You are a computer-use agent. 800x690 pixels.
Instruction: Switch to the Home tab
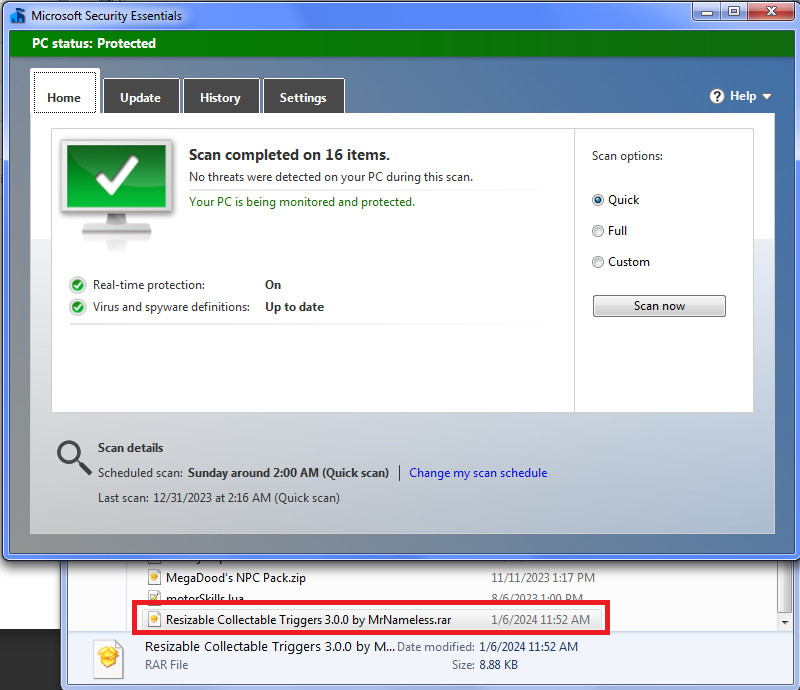point(65,92)
